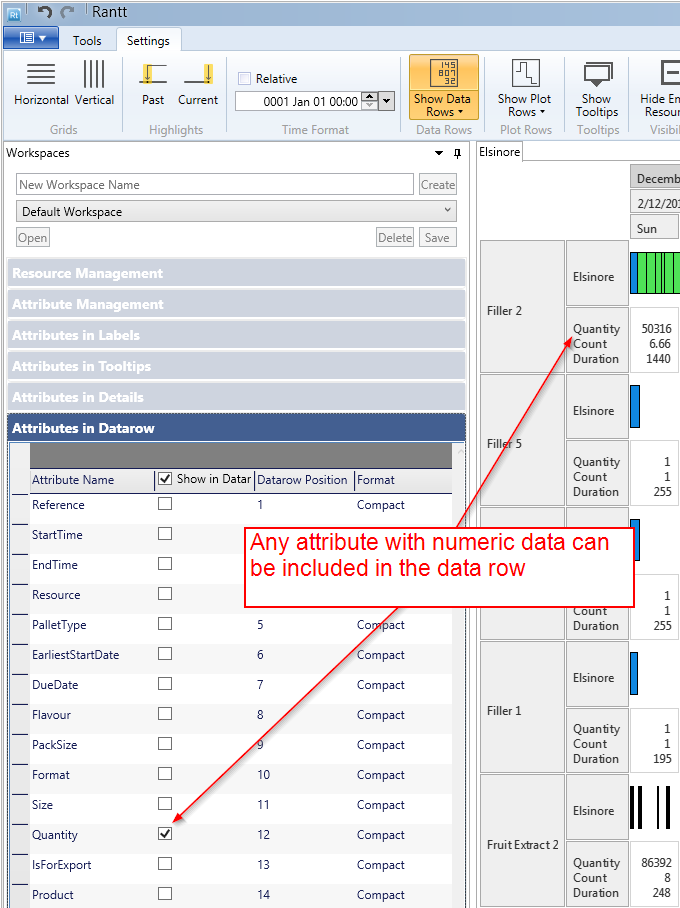Open the Default Workspace dropdown
Image resolution: width=680 pixels, height=908 pixels.
pos(236,212)
